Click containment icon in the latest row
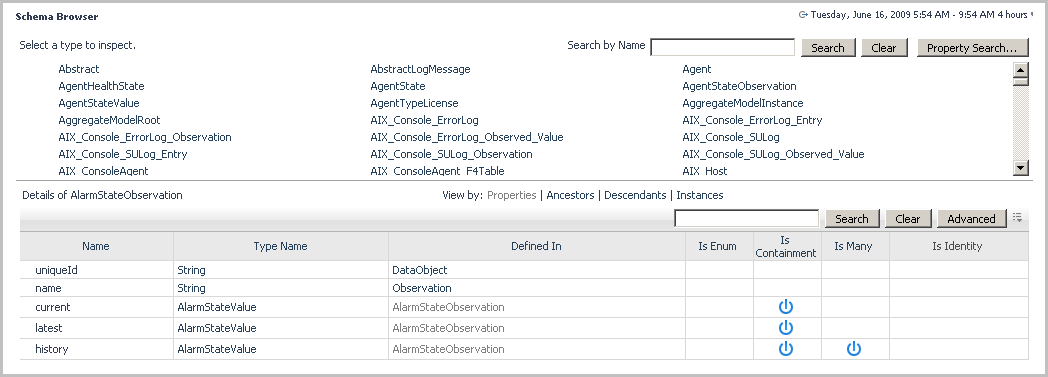This screenshot has height=377, width=1048. pos(786,328)
